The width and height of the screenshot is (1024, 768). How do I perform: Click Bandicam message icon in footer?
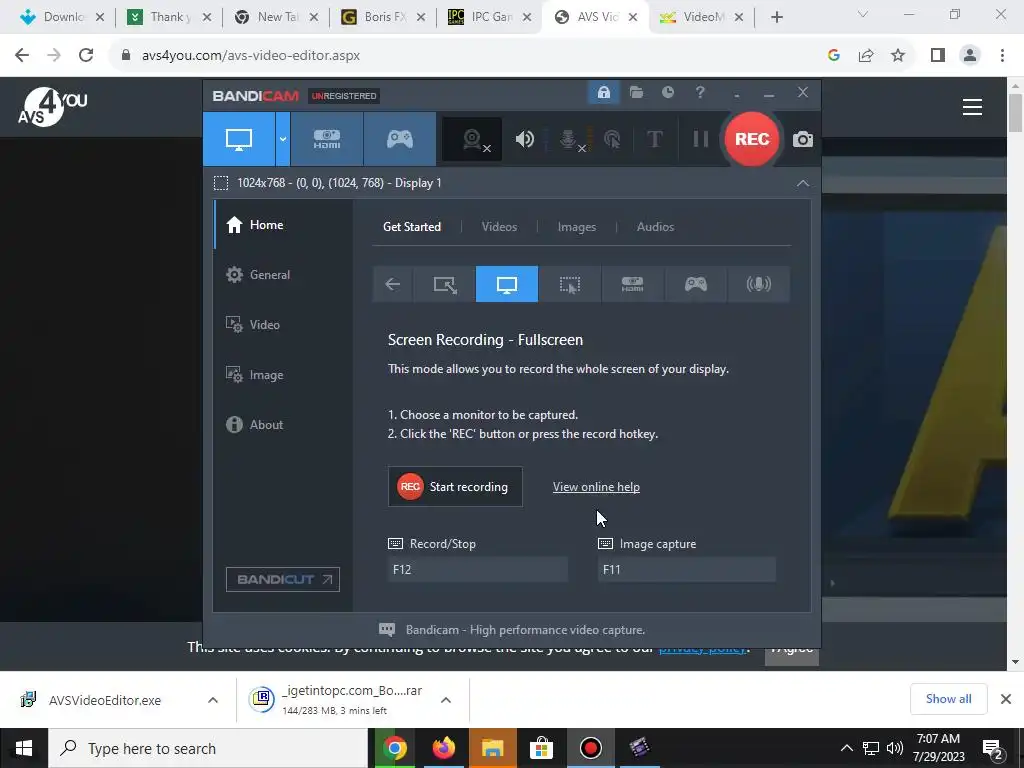pyautogui.click(x=387, y=630)
